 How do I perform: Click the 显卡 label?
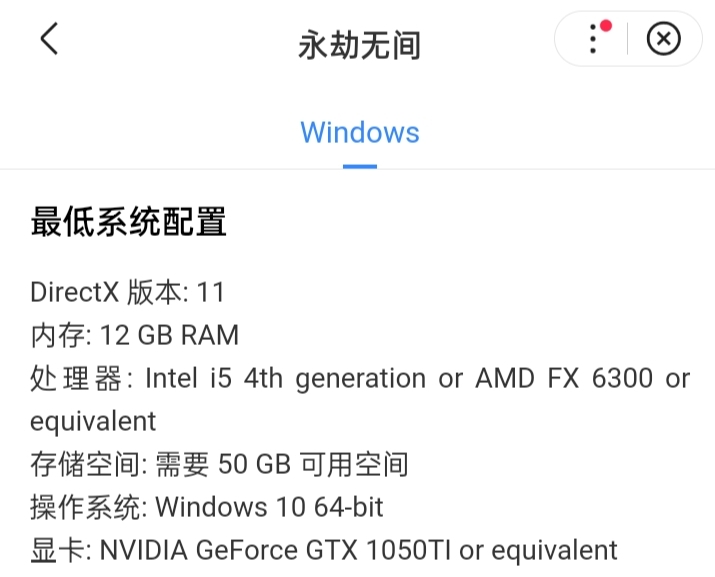point(57,550)
